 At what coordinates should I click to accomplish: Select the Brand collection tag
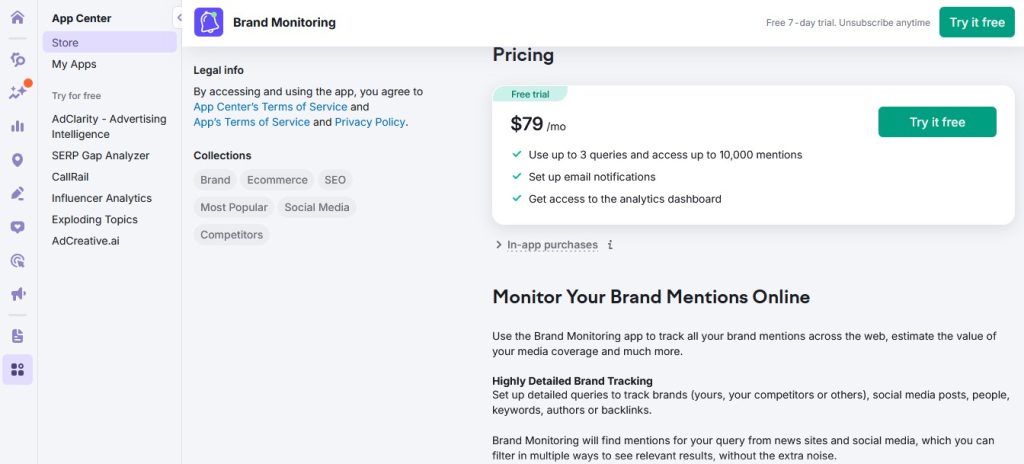point(215,180)
